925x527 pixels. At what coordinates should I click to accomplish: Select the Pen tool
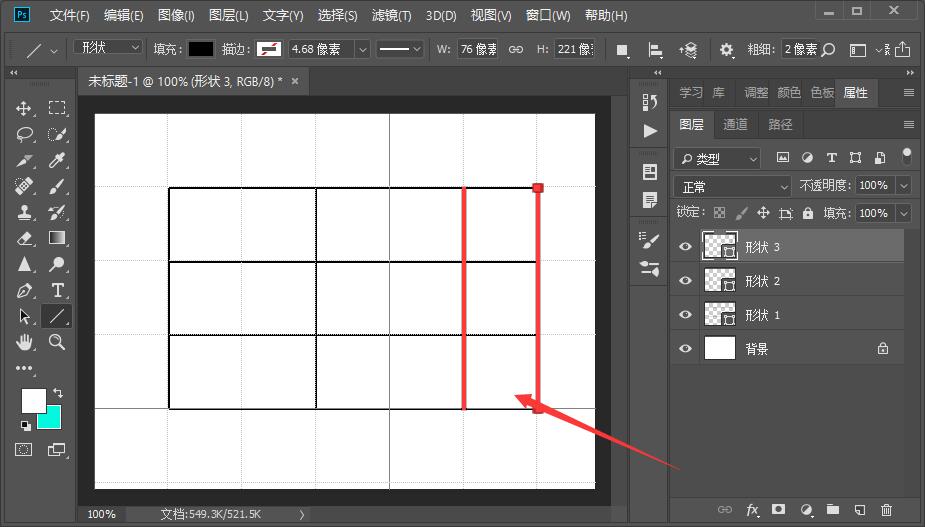24,290
